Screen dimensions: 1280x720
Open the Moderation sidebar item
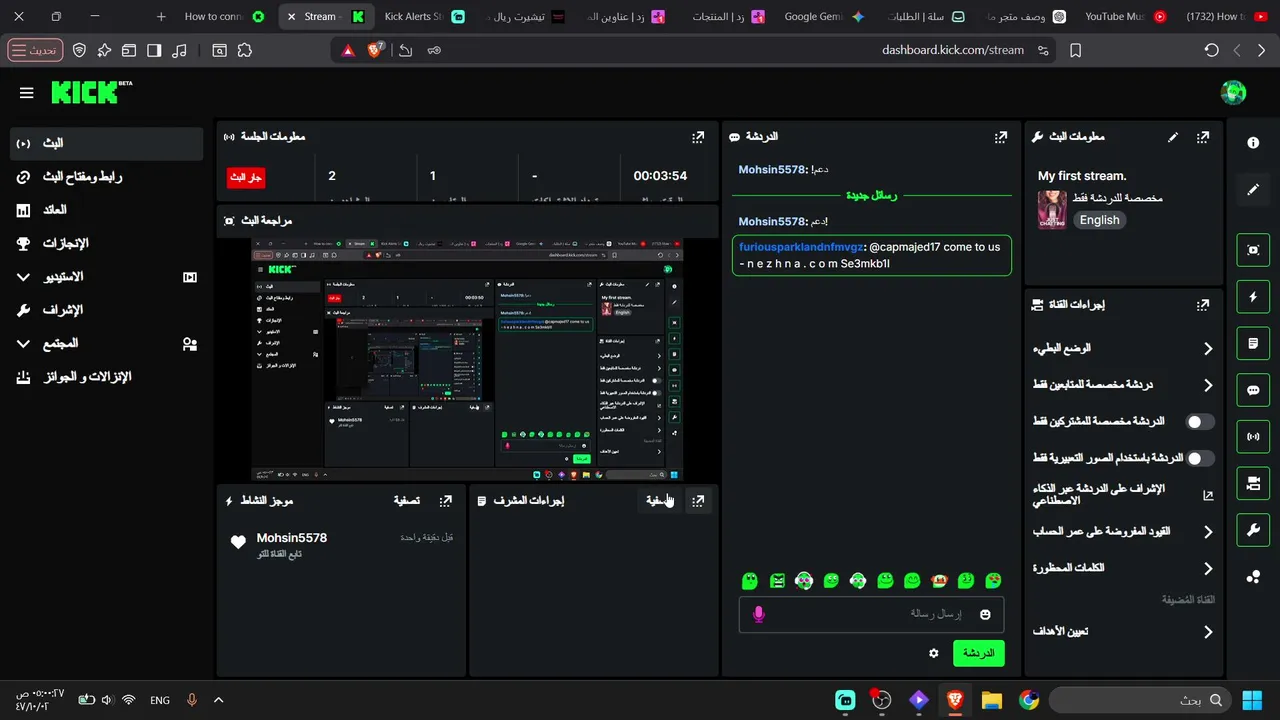click(107, 310)
